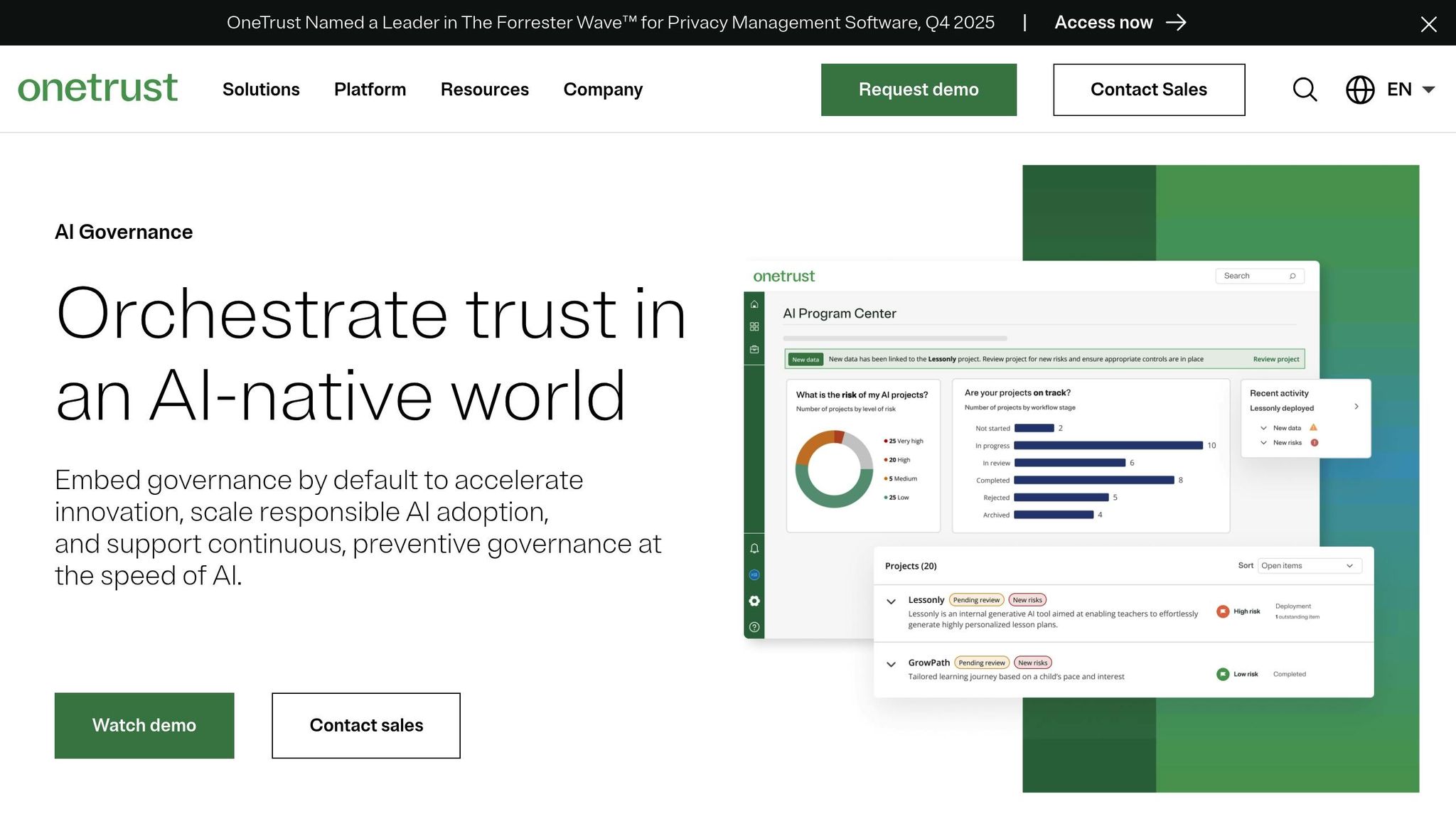This screenshot has height=819, width=1456.
Task: Open the globe language icon
Action: [x=1360, y=90]
